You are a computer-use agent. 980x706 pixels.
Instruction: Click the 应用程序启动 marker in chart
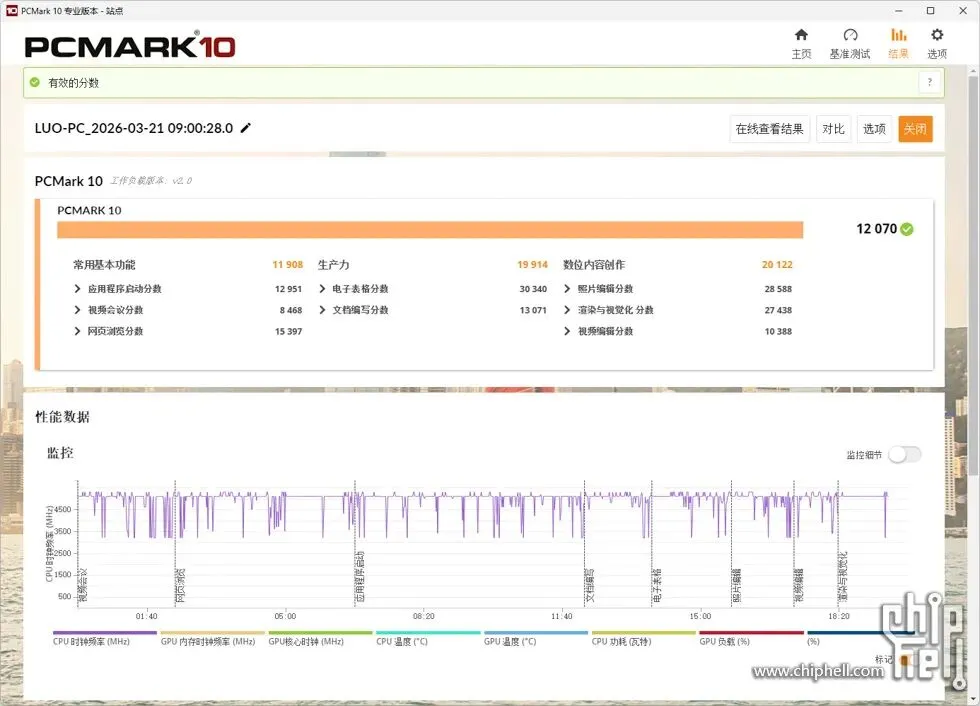tap(360, 577)
